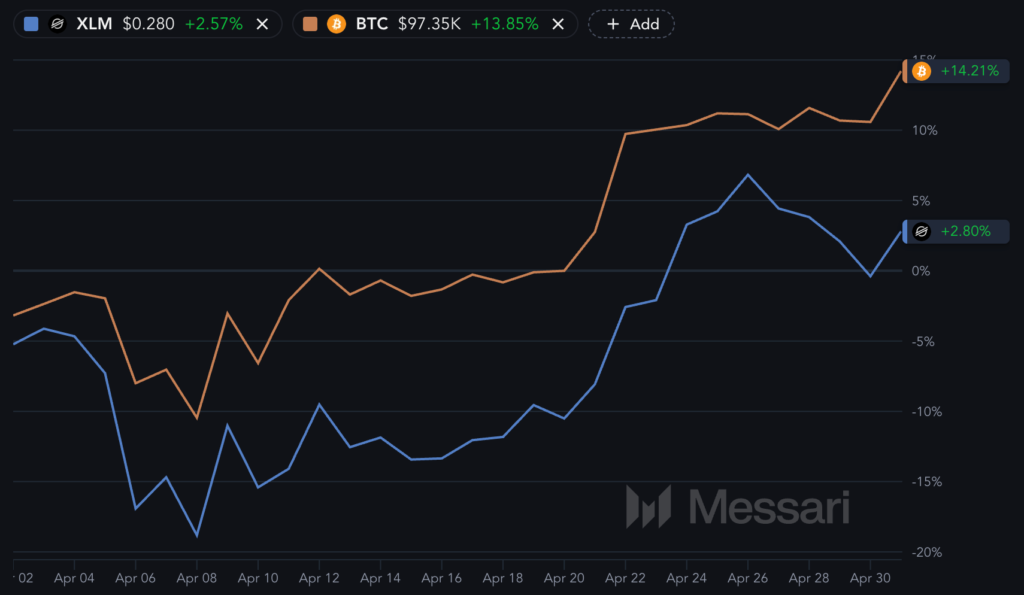Click the Stellar icon beside the +2.80% label

coord(921,231)
